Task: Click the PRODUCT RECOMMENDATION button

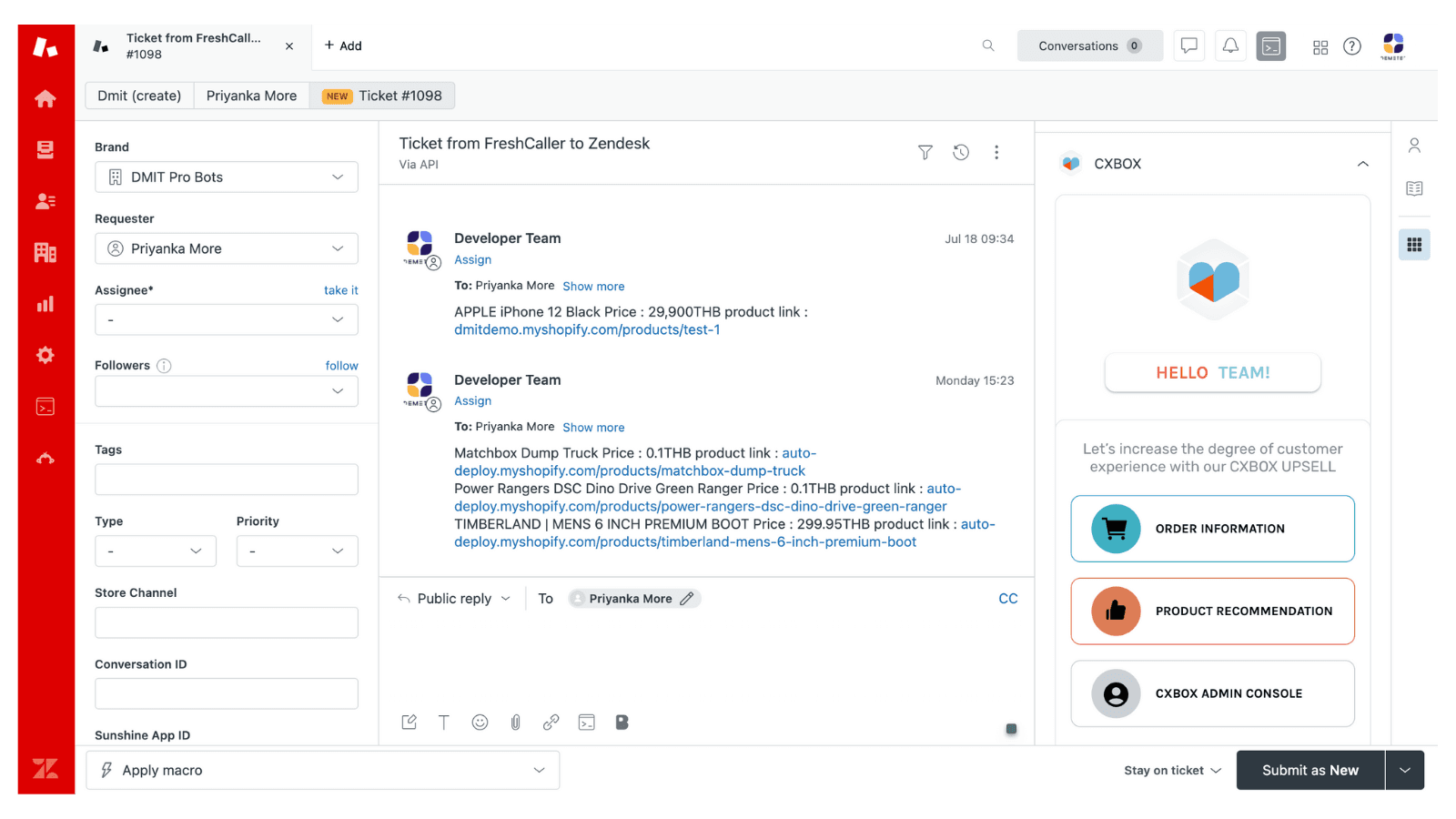Action: (1213, 612)
